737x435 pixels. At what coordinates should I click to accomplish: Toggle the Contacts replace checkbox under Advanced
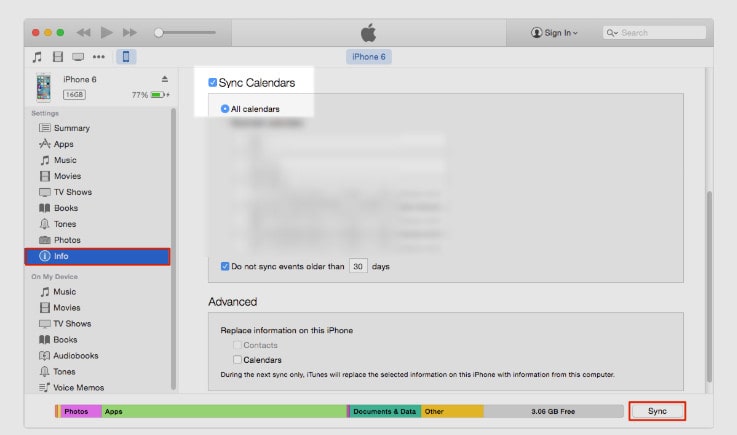pos(237,345)
